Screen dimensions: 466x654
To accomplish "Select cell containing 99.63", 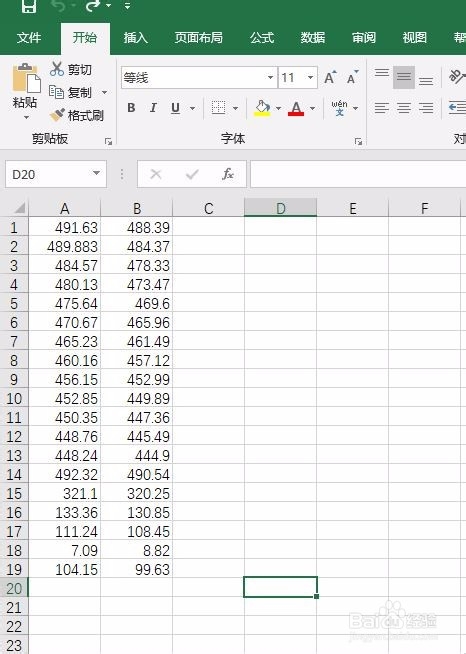I will pyautogui.click(x=137, y=569).
